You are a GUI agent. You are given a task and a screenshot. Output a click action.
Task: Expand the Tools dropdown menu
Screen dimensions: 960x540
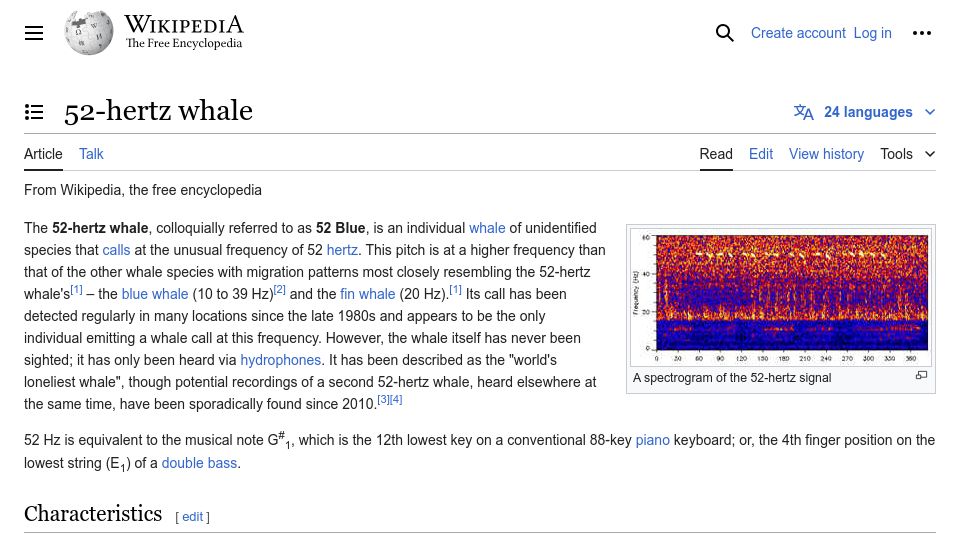point(907,154)
